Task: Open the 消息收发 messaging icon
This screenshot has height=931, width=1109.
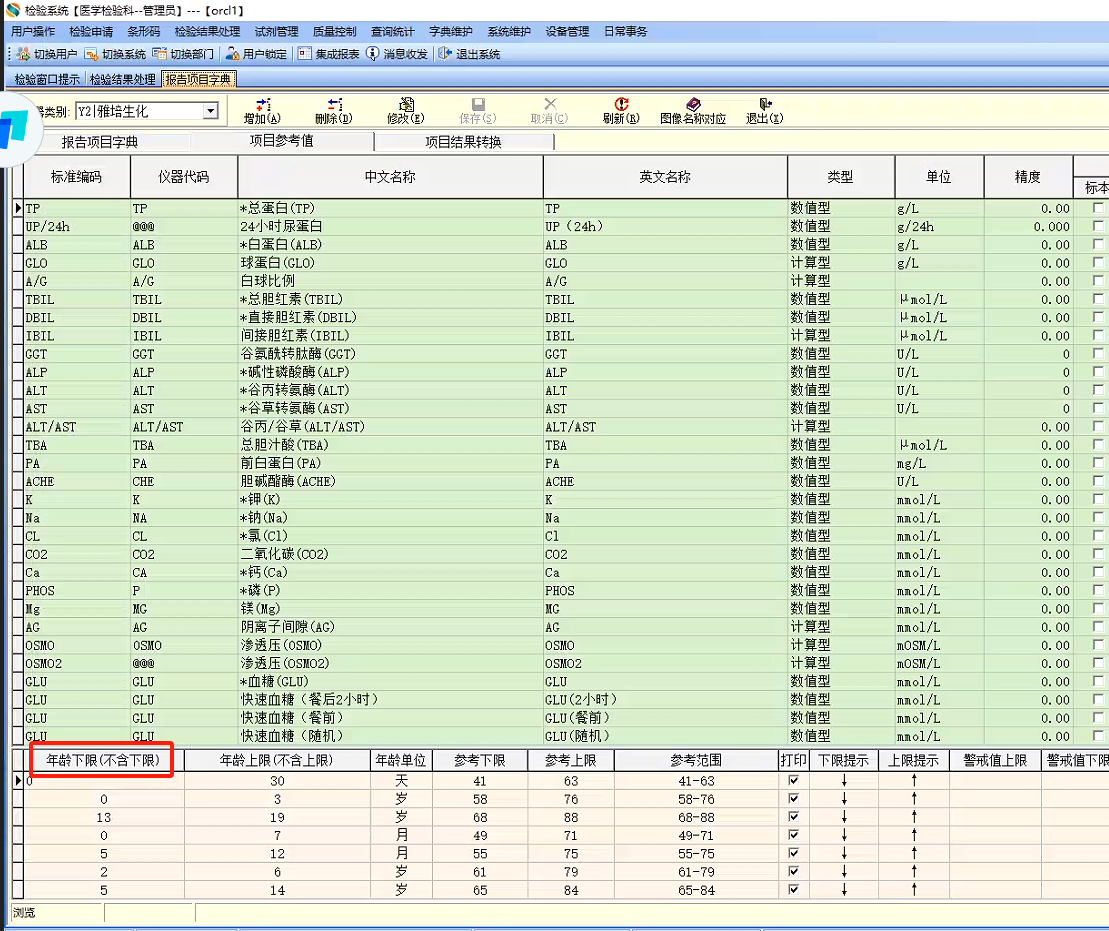Action: pos(373,54)
